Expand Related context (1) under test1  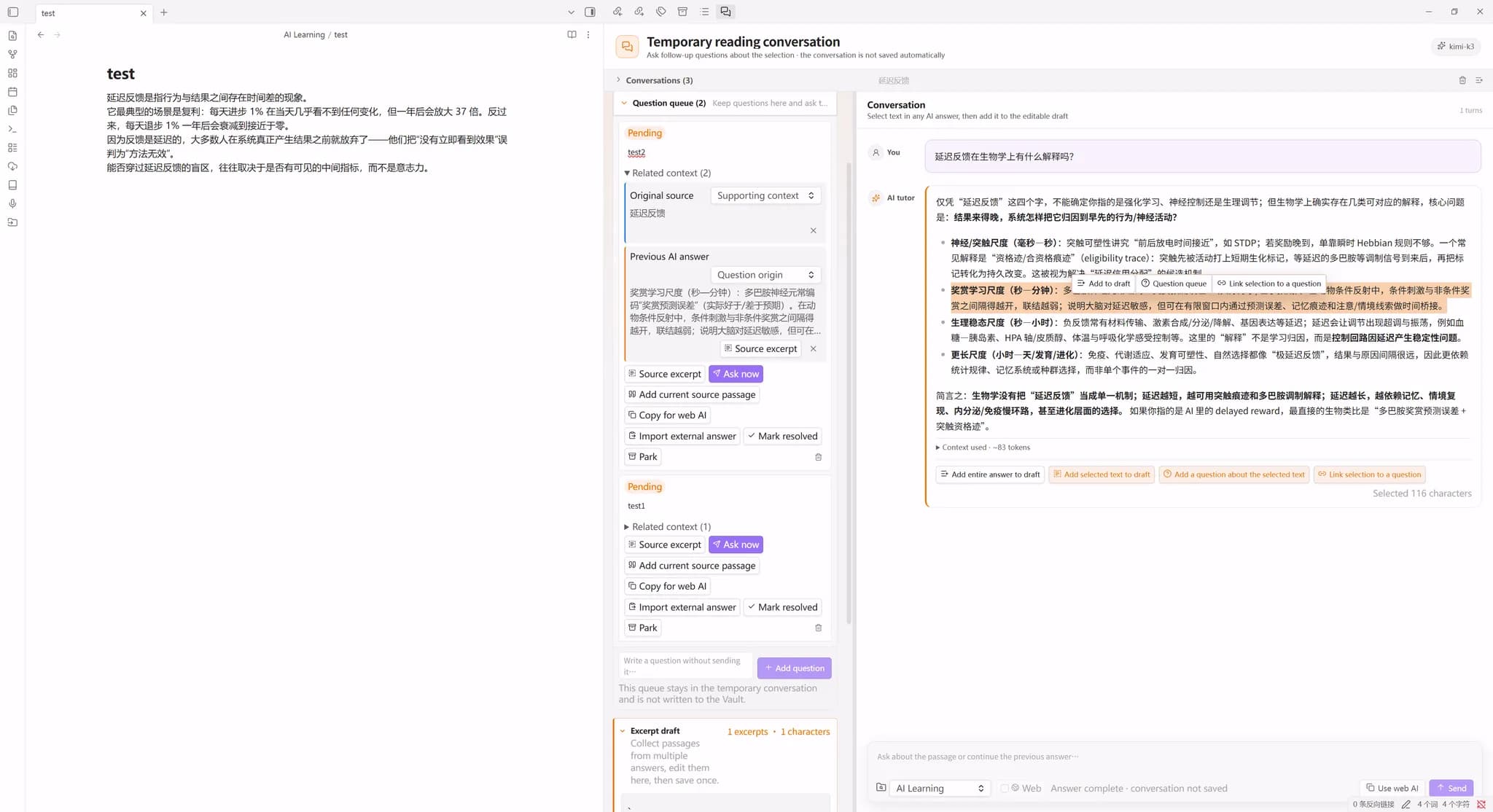point(666,526)
